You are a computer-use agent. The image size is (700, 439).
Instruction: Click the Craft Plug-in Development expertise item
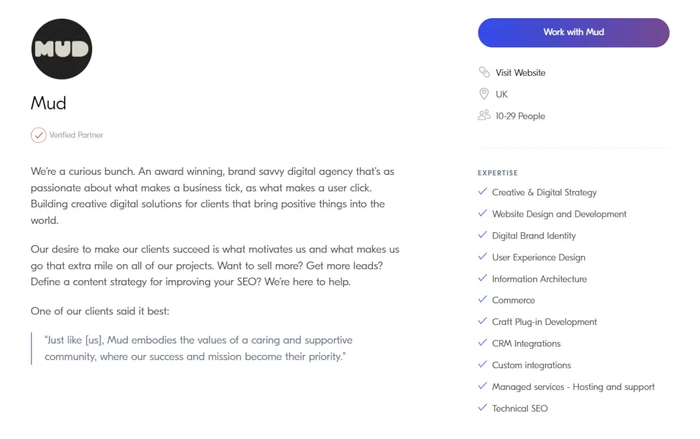[x=544, y=322]
